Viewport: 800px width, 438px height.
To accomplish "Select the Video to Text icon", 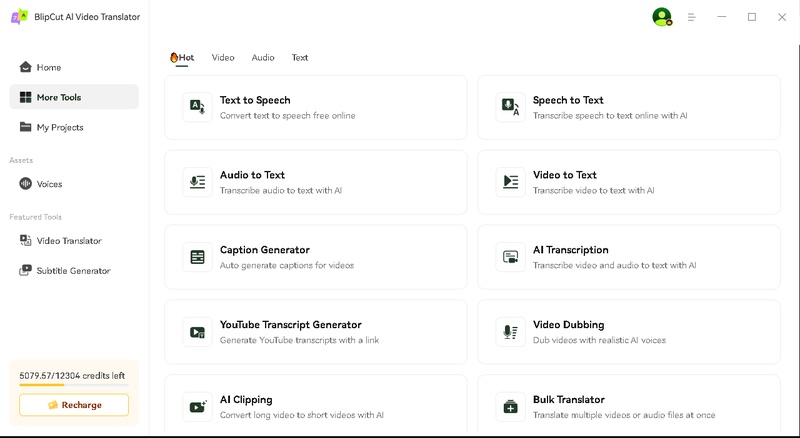I will pos(510,182).
